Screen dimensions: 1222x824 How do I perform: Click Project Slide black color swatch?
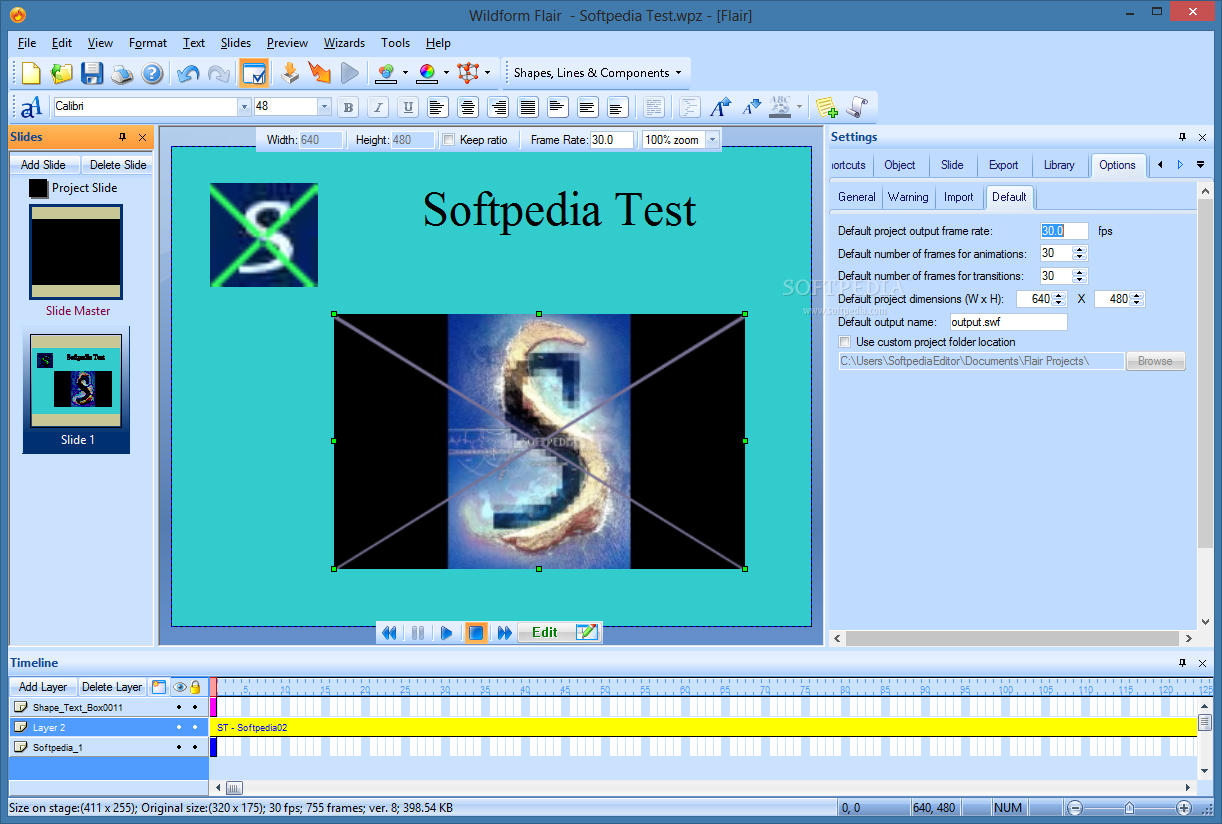pos(38,188)
